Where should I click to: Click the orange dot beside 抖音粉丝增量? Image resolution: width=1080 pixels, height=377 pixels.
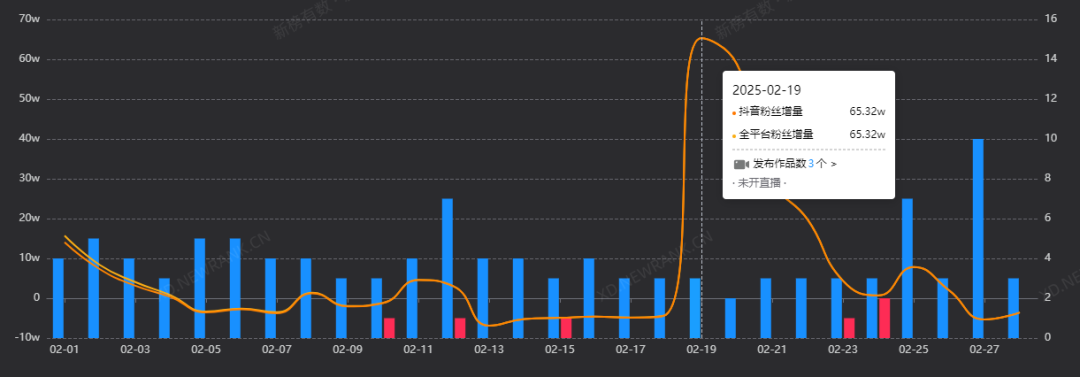point(734,113)
